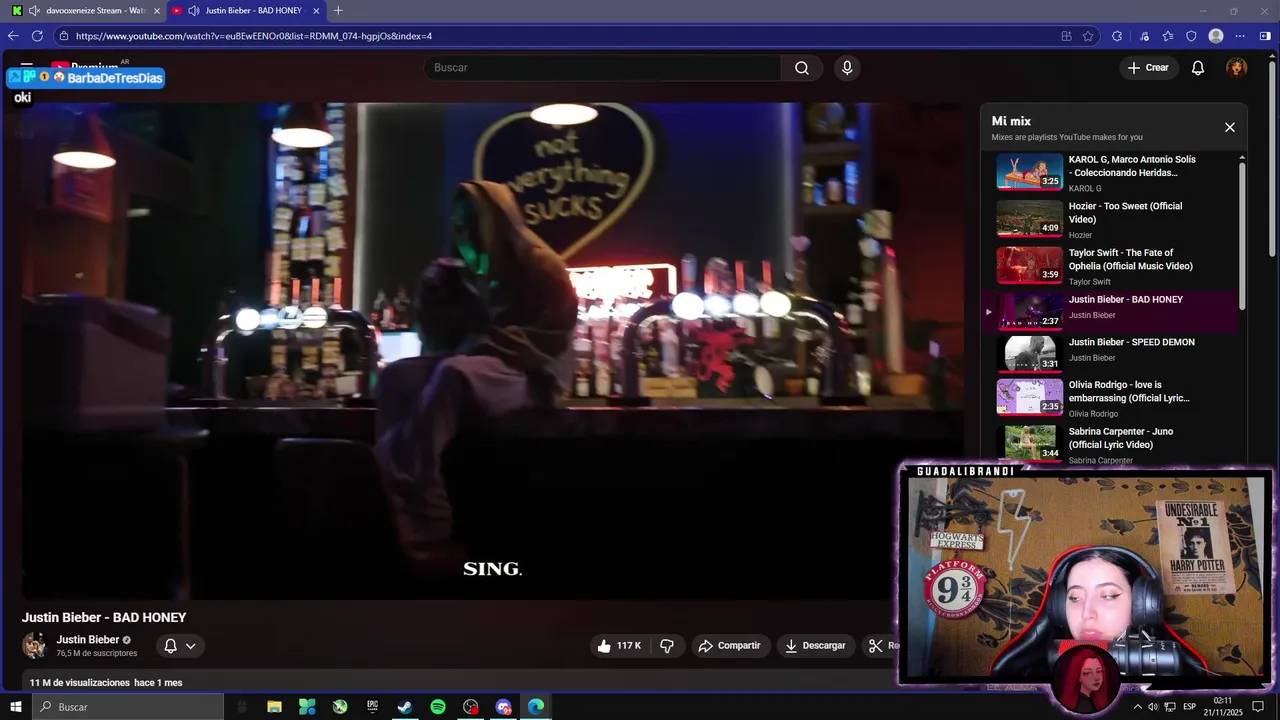Go back with browser back arrow
1280x720 pixels.
(x=13, y=36)
